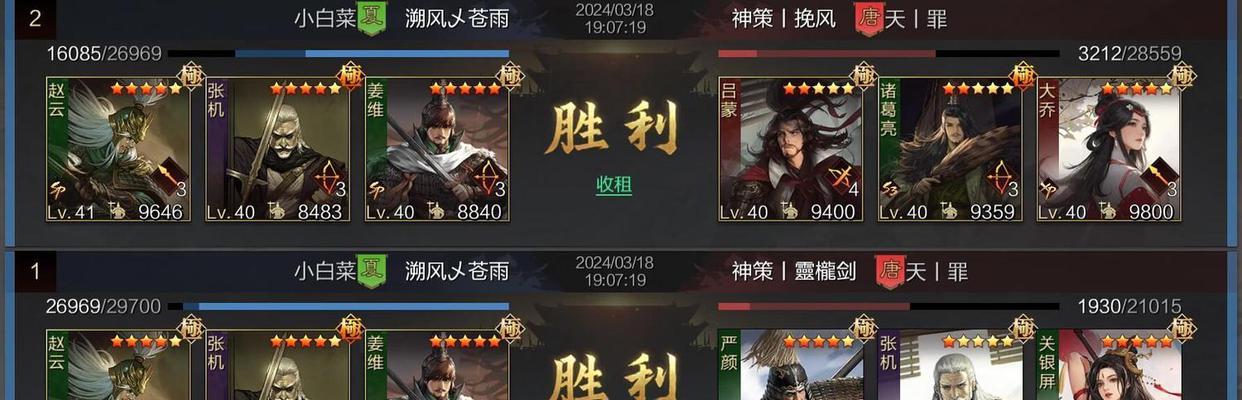Viewport: 1242px width, 400px height.
Task: View the Da Qiao enemy hero card
Action: [x=1109, y=149]
